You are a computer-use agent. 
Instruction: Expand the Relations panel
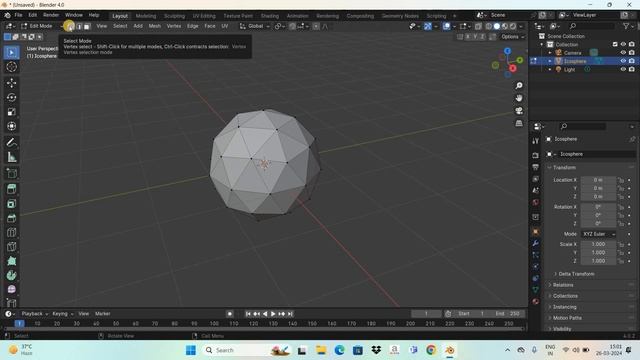tap(563, 285)
